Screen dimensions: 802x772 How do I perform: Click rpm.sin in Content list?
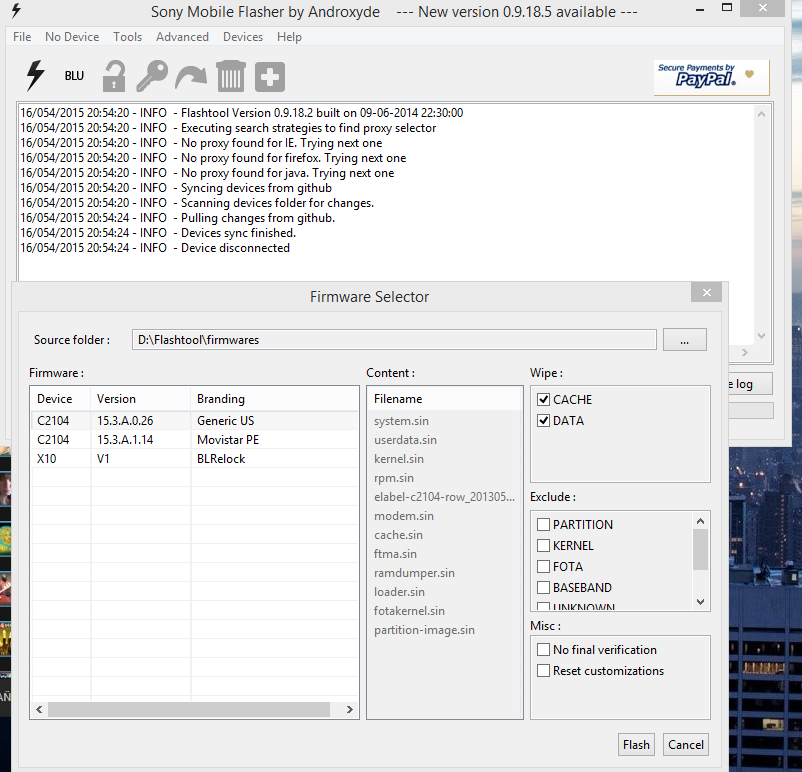pyautogui.click(x=394, y=478)
